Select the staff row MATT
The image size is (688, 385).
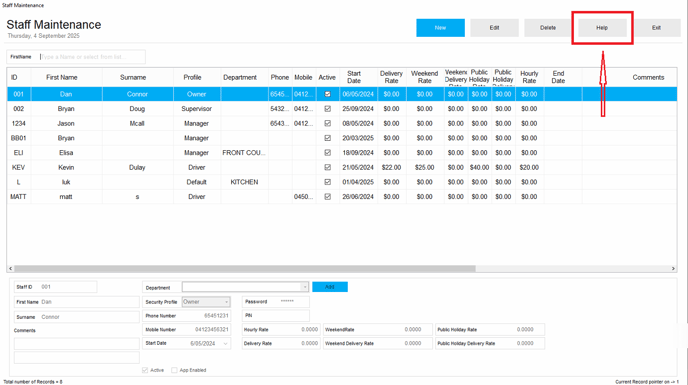(342, 197)
